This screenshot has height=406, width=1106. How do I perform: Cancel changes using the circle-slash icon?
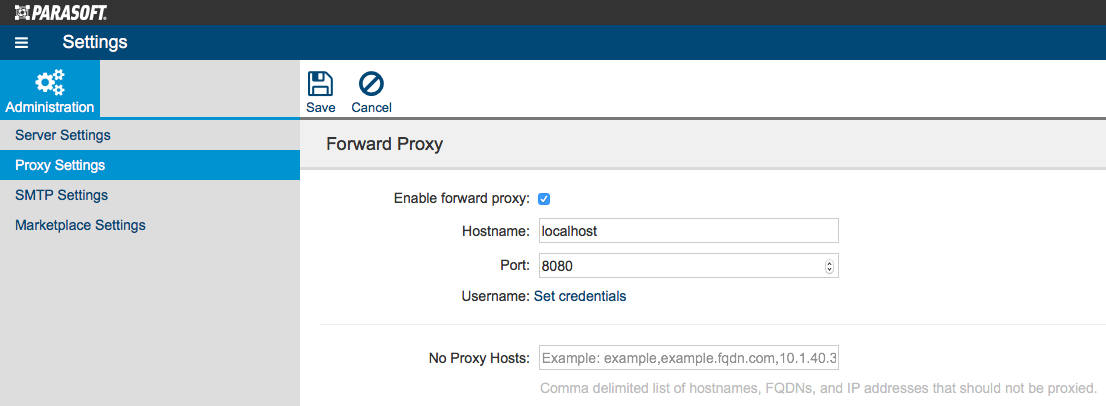[371, 85]
